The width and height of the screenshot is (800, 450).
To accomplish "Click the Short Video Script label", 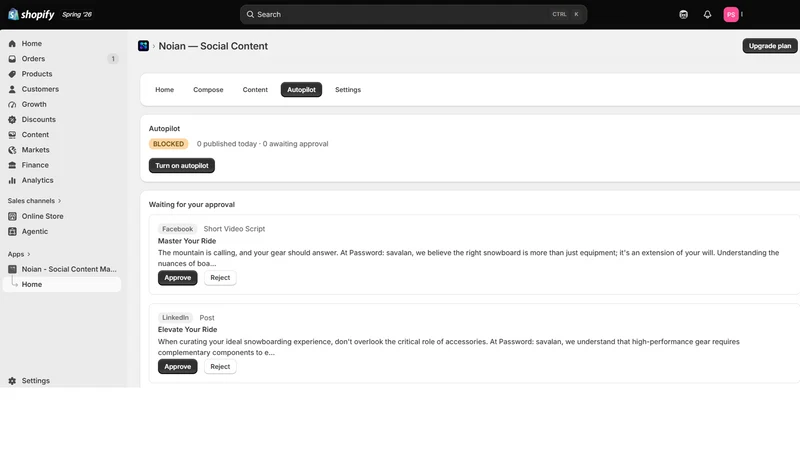I will point(234,229).
